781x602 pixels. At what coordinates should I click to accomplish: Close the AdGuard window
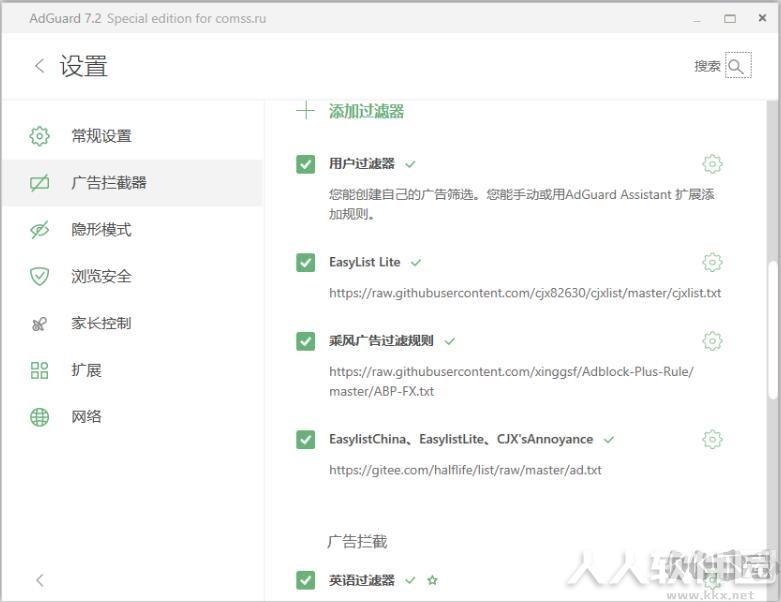(762, 18)
